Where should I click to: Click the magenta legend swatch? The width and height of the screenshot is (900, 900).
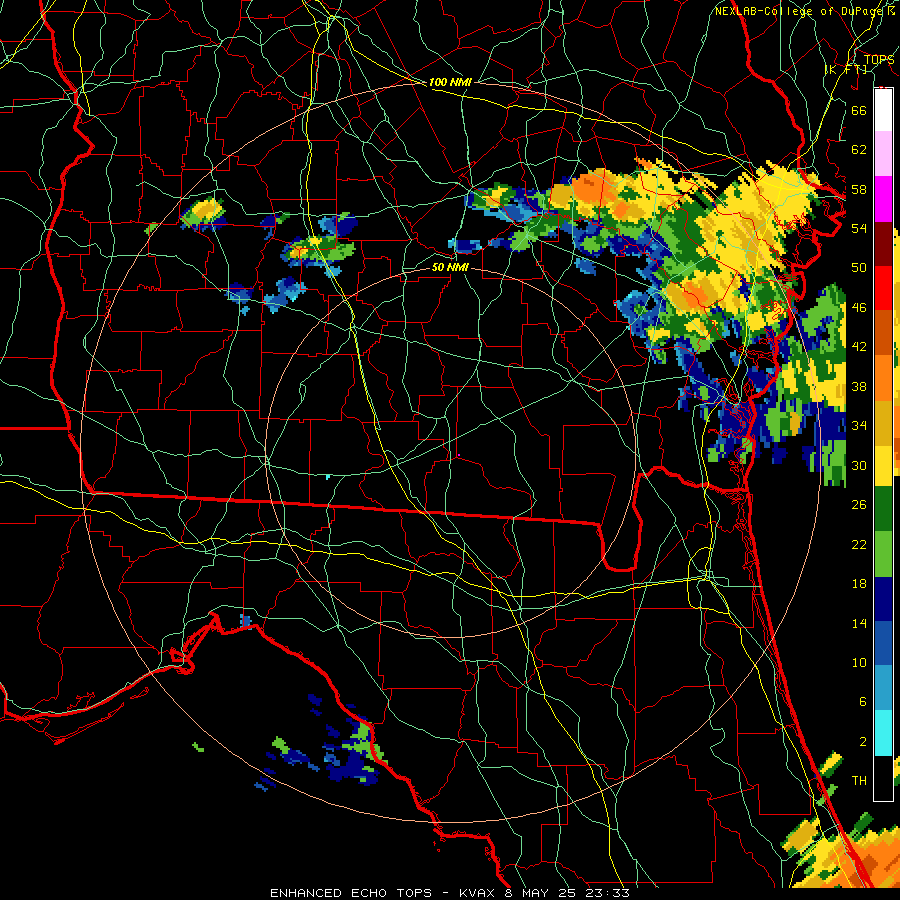tap(883, 199)
